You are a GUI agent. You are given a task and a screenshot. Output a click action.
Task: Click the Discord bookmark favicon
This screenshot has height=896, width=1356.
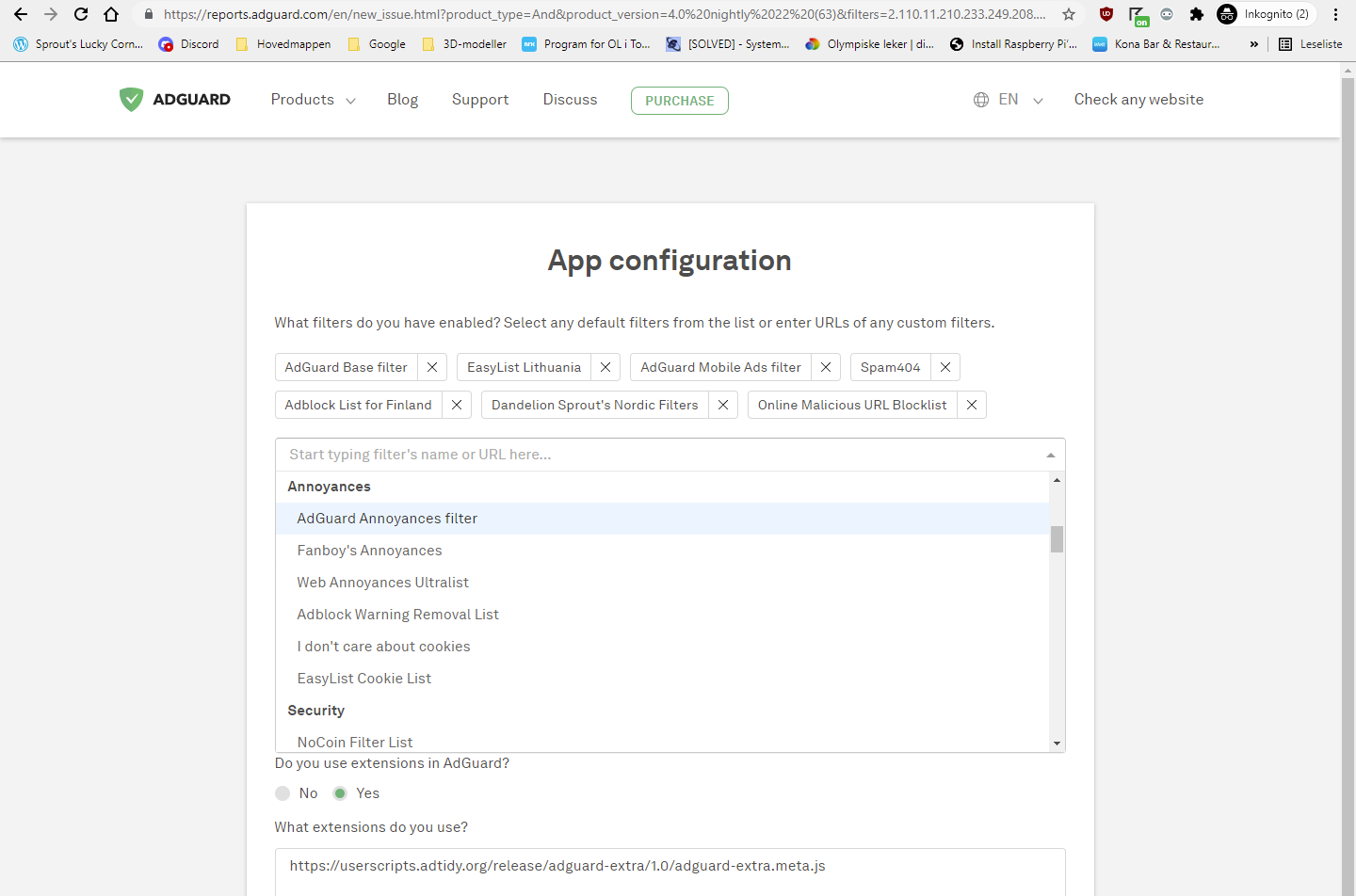166,43
